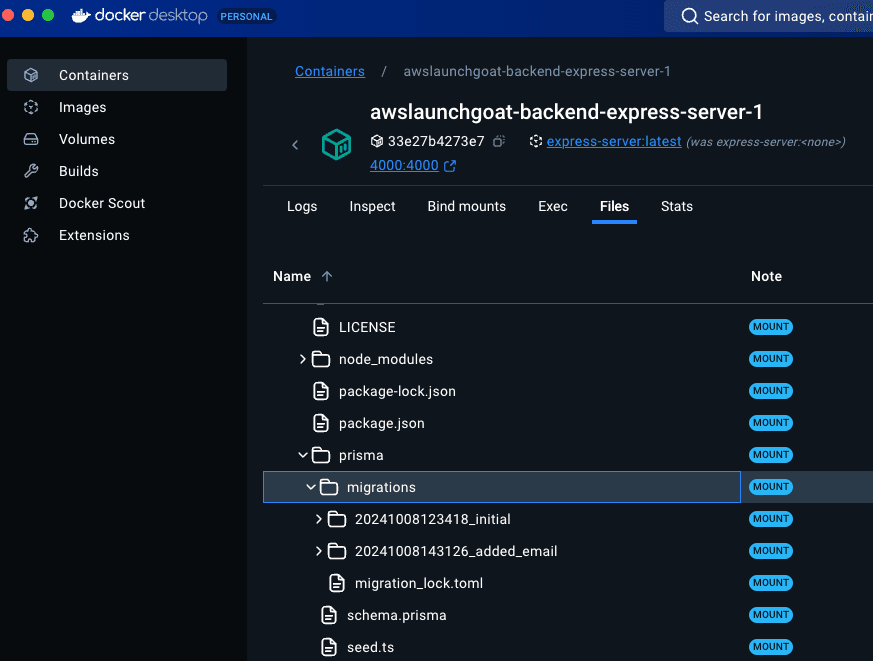Click the Docker Scout icon
Screen dimensions: 873x661
point(31,203)
